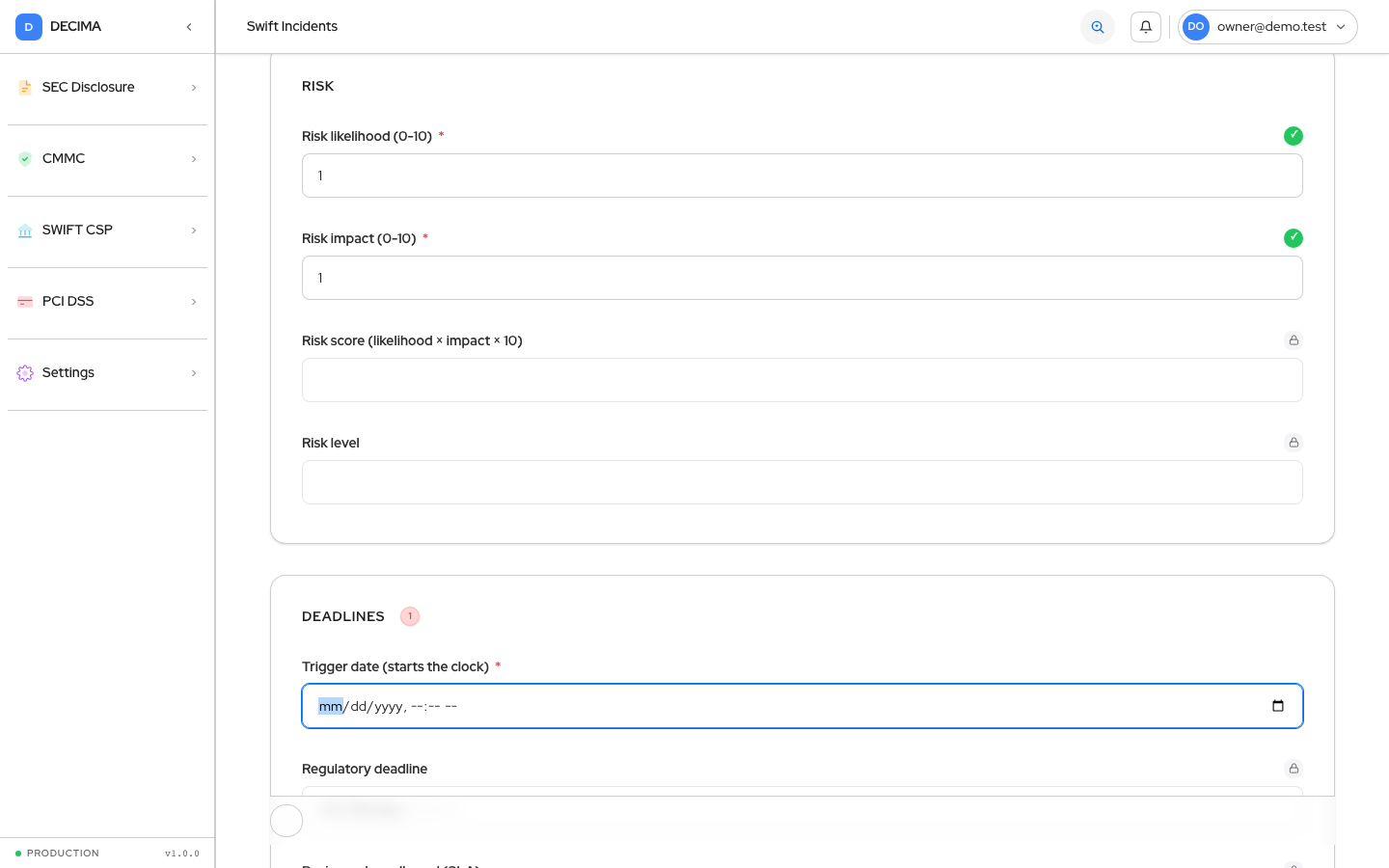This screenshot has height=868, width=1389.
Task: Expand the SEC Disclosure menu chevron
Action: [x=194, y=88]
